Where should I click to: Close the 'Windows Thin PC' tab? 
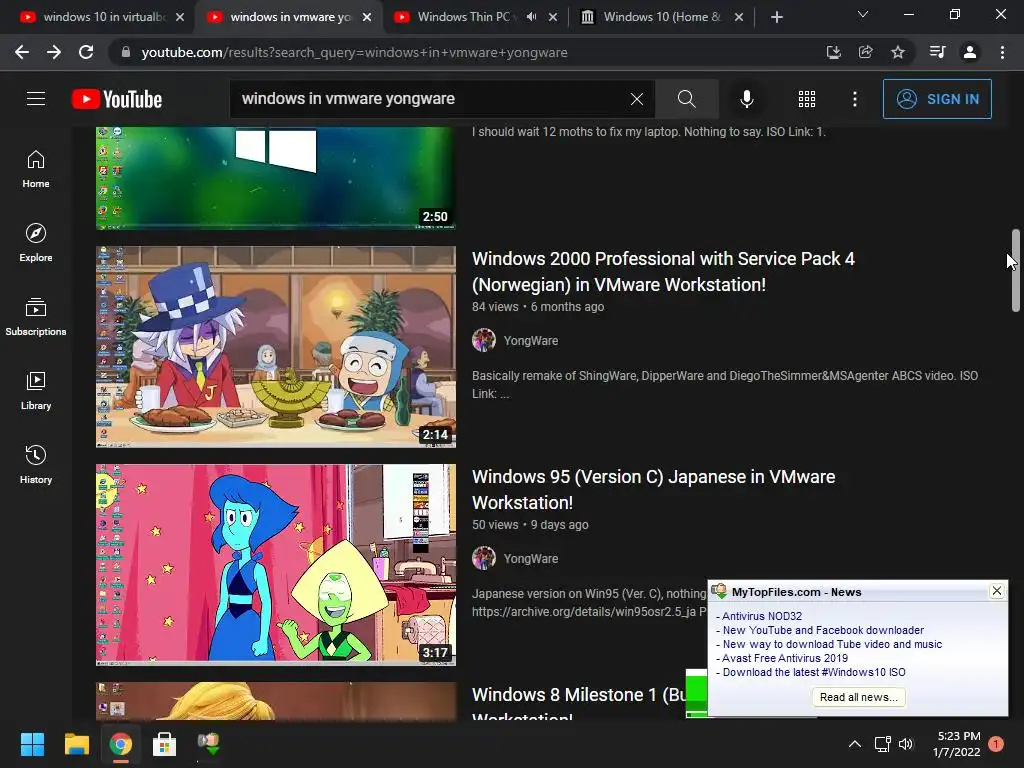point(553,17)
